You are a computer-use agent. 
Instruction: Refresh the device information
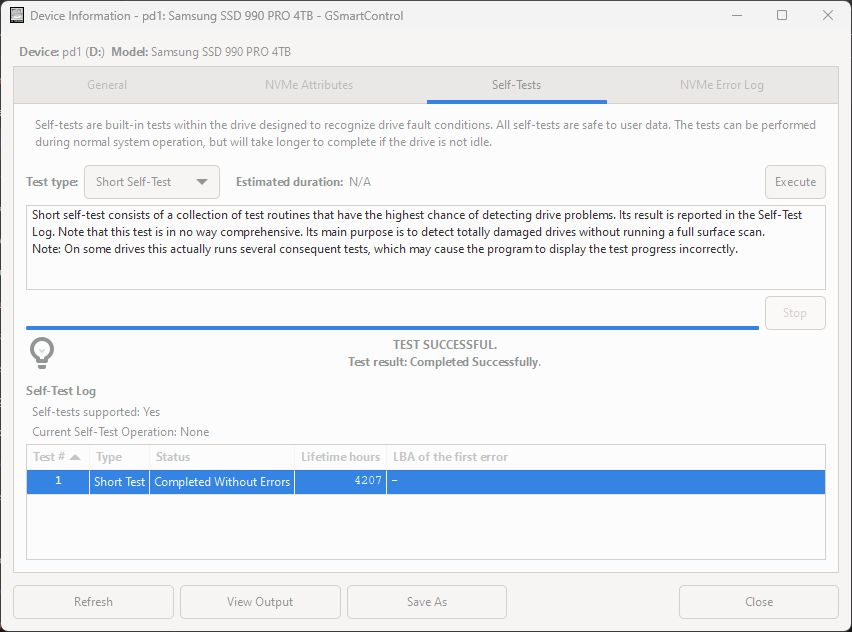point(93,601)
